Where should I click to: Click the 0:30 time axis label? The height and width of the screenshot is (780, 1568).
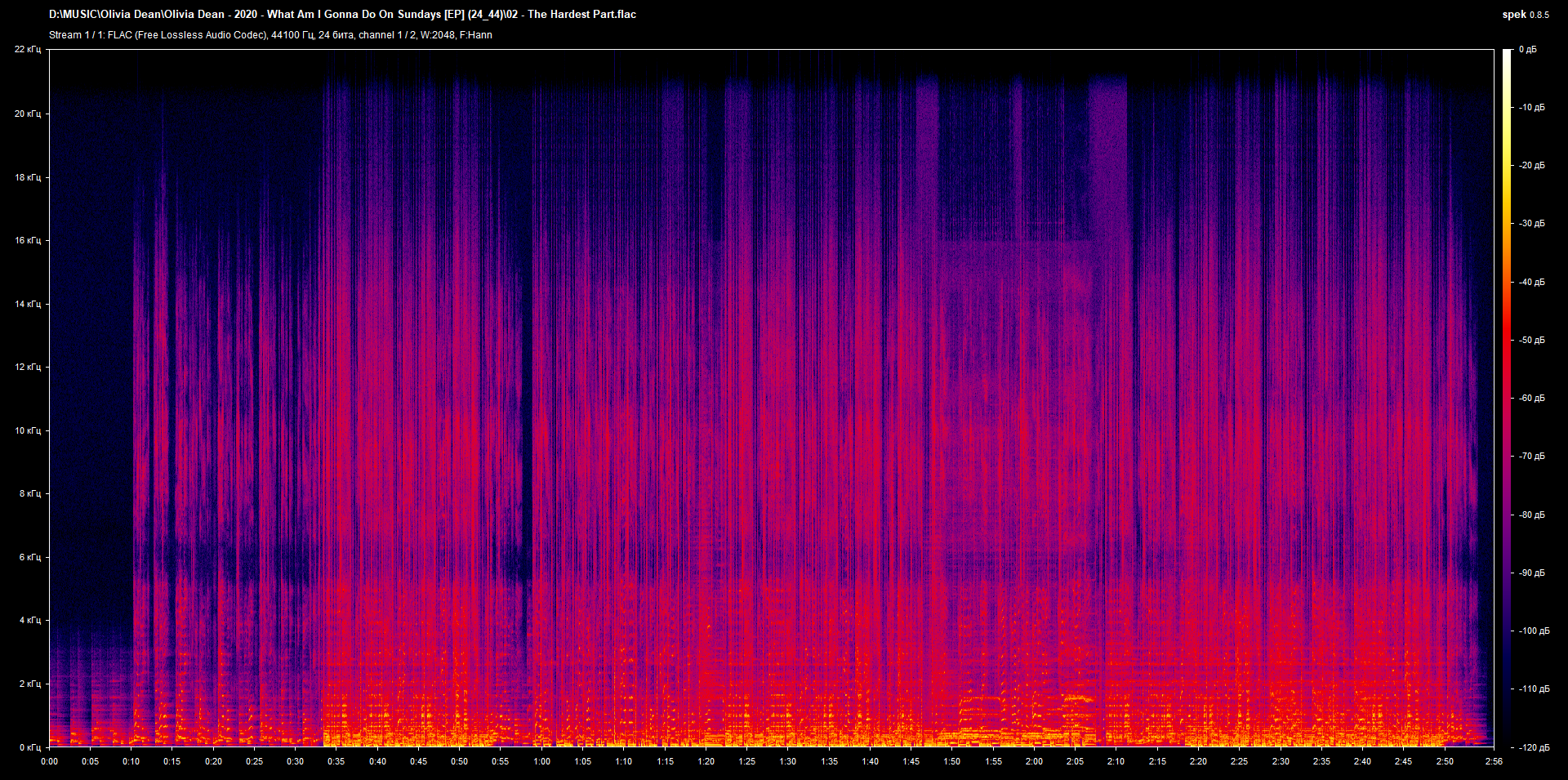[x=296, y=761]
